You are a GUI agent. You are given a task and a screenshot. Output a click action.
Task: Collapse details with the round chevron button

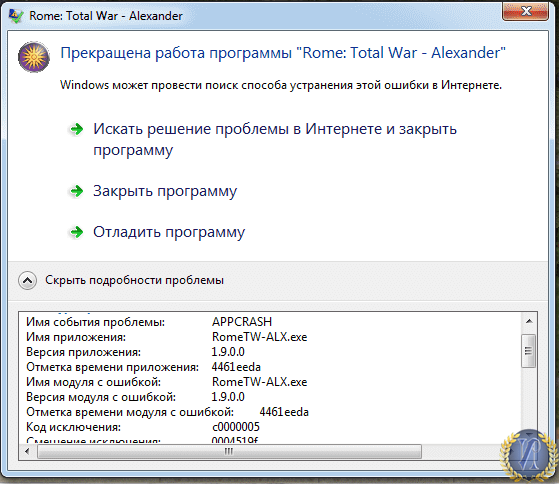coord(27,280)
